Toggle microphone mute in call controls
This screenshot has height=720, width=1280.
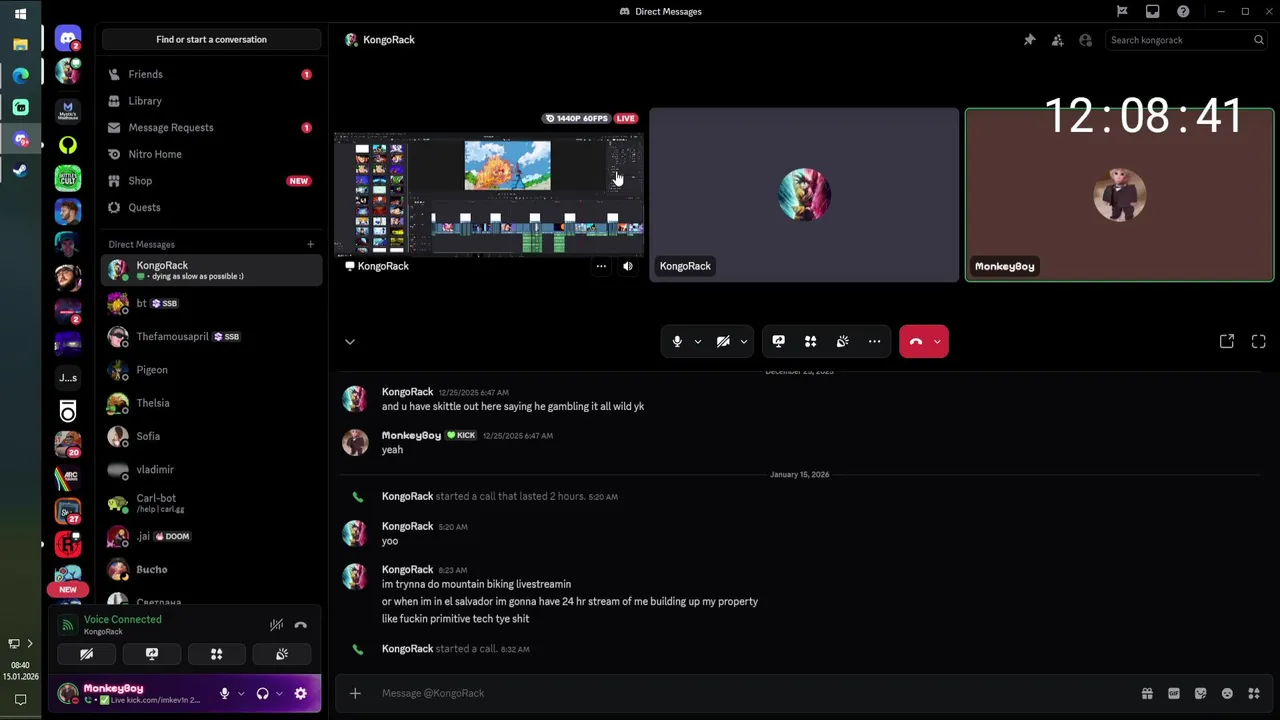pos(677,342)
